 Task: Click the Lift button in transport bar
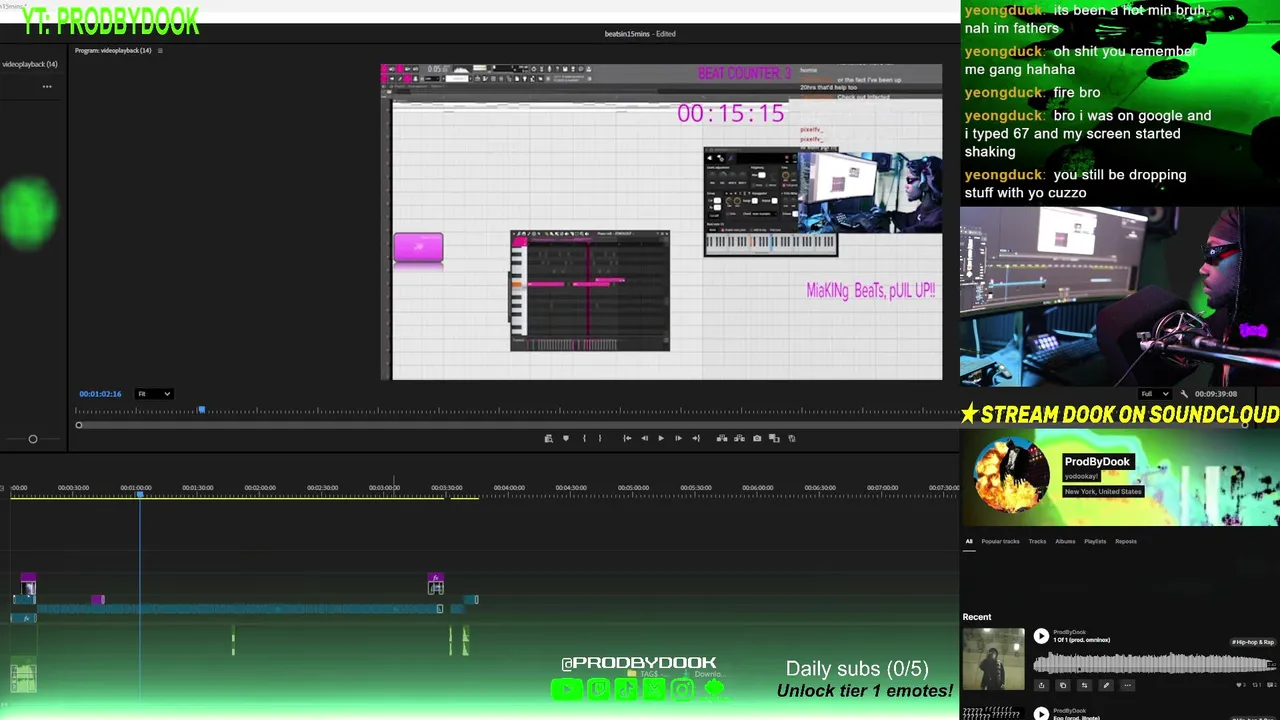click(x=722, y=438)
